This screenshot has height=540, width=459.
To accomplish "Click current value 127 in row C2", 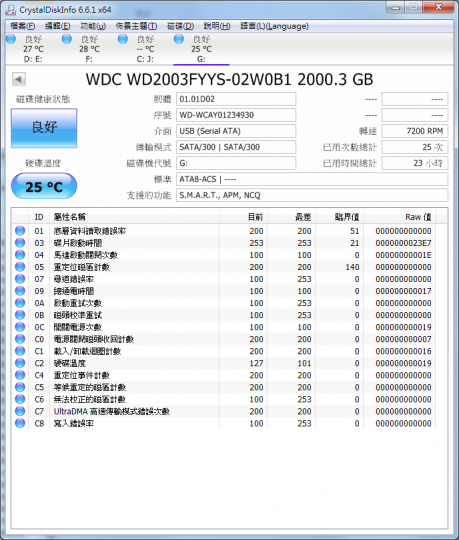I will (257, 363).
